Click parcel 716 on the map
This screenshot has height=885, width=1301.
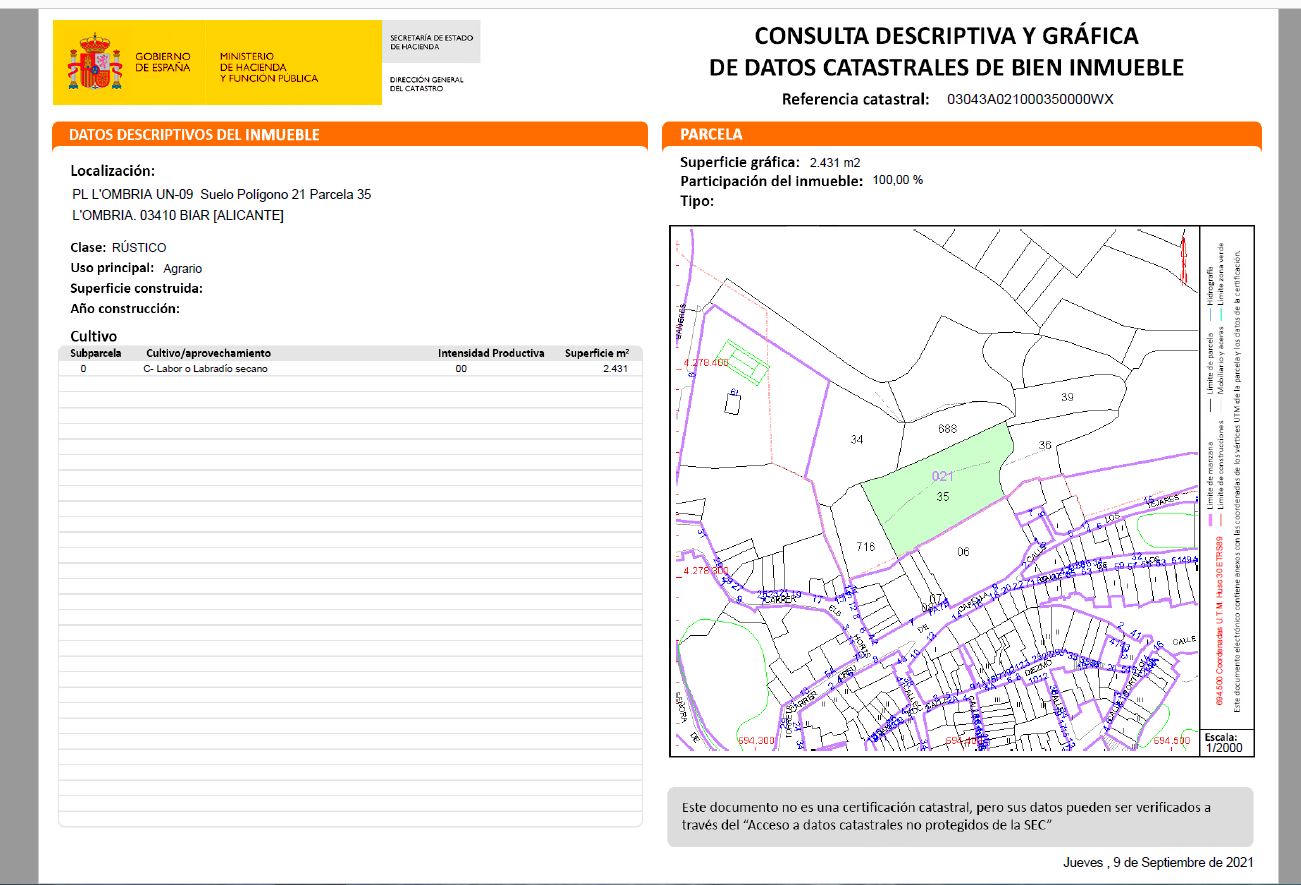(x=866, y=546)
